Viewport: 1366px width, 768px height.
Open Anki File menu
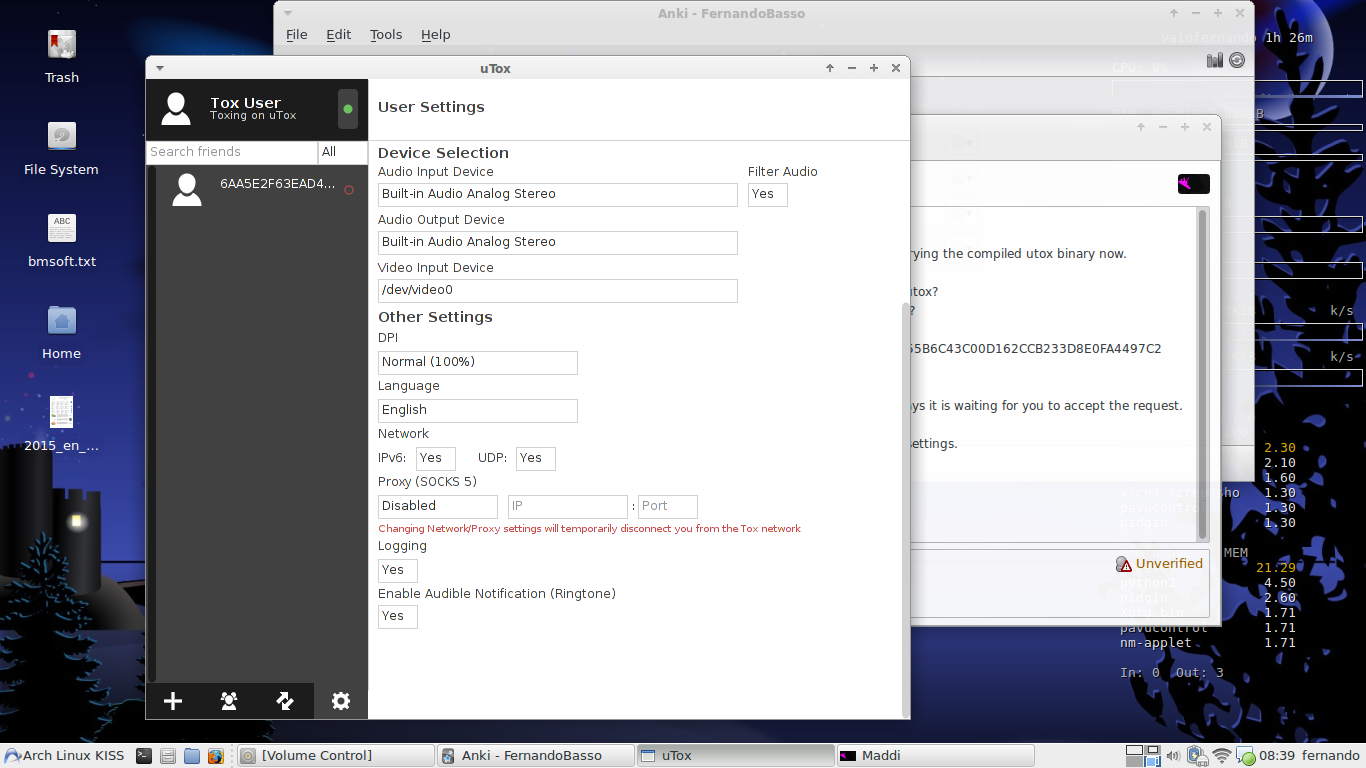[297, 34]
